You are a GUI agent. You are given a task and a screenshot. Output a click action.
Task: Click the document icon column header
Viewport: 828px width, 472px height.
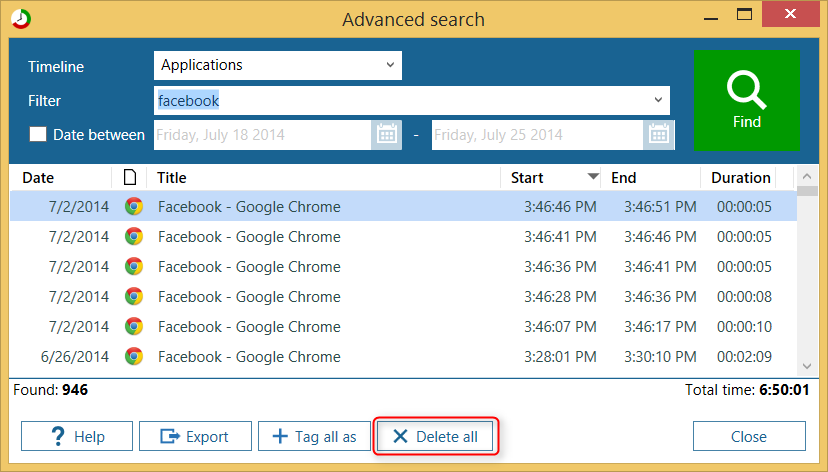tap(129, 178)
